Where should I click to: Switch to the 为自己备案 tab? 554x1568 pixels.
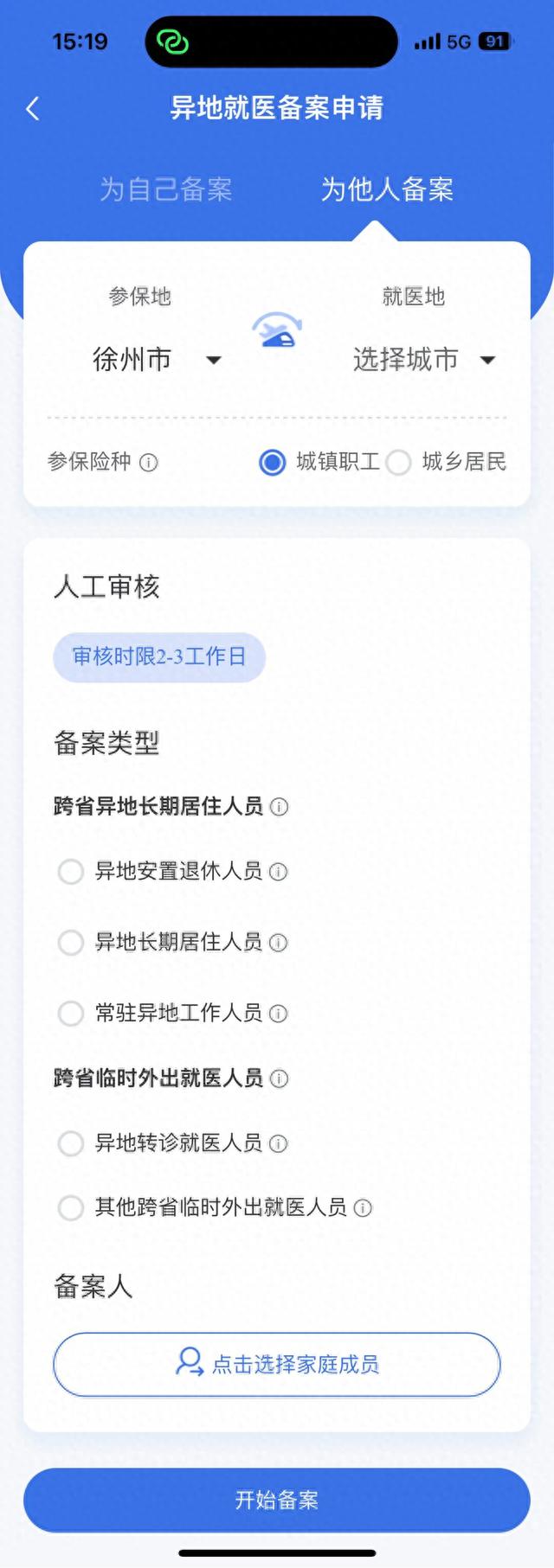pyautogui.click(x=166, y=189)
